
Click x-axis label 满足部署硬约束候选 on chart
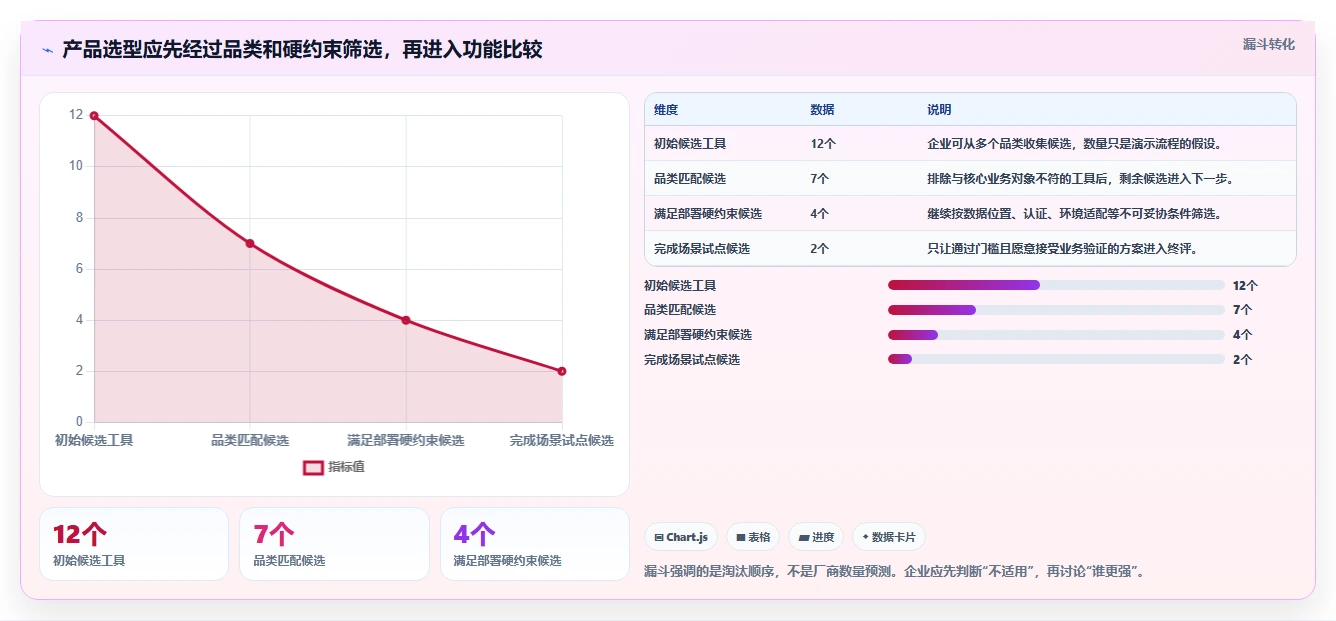[406, 440]
